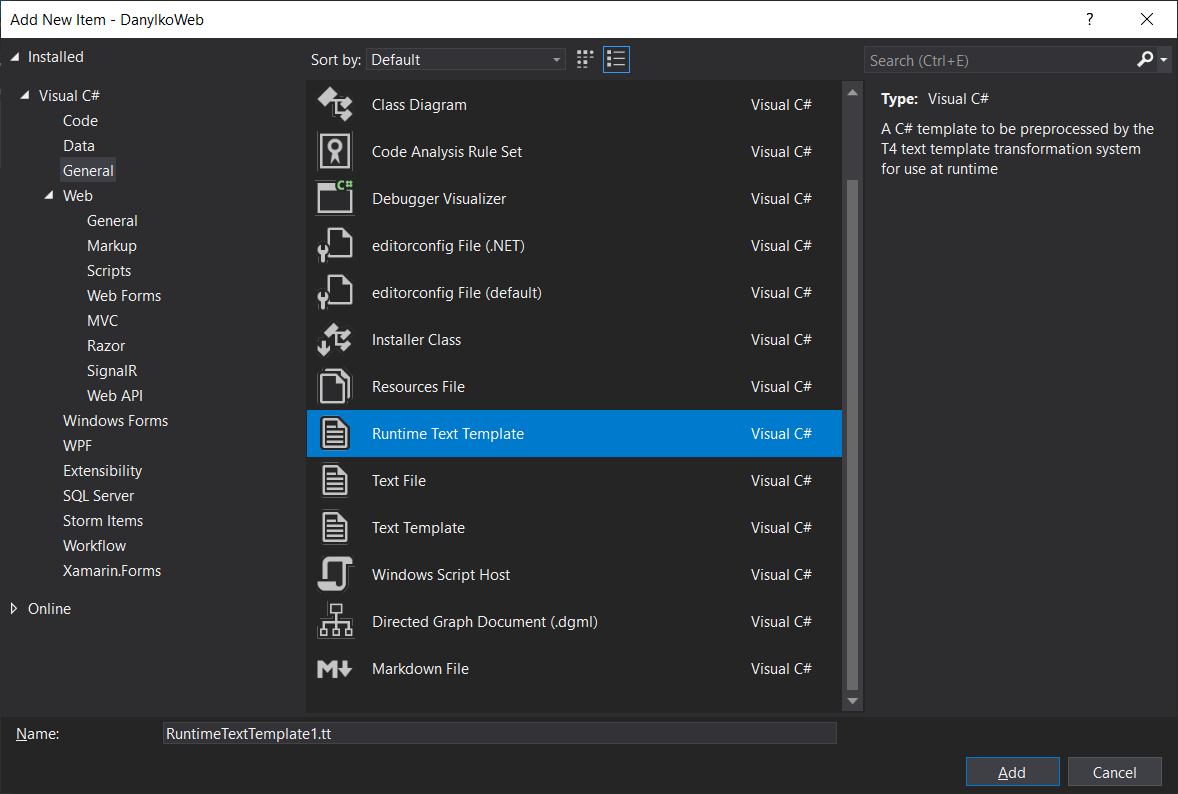Screen dimensions: 1178x794
Task: Switch to small icons list view
Action: [x=616, y=59]
